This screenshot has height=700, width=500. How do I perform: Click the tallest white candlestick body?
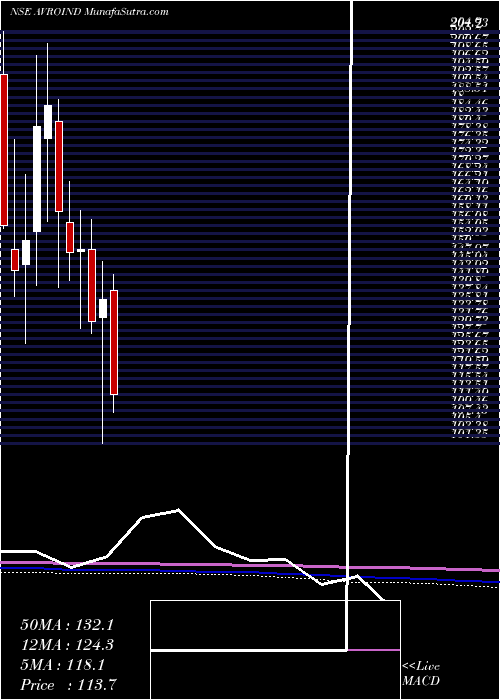(37, 179)
